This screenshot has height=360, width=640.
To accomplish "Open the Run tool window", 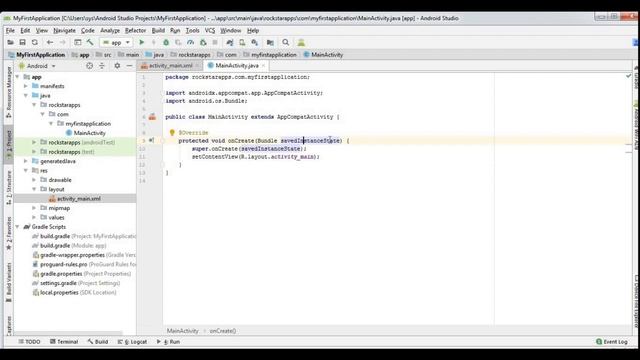I will click(x=168, y=342).
